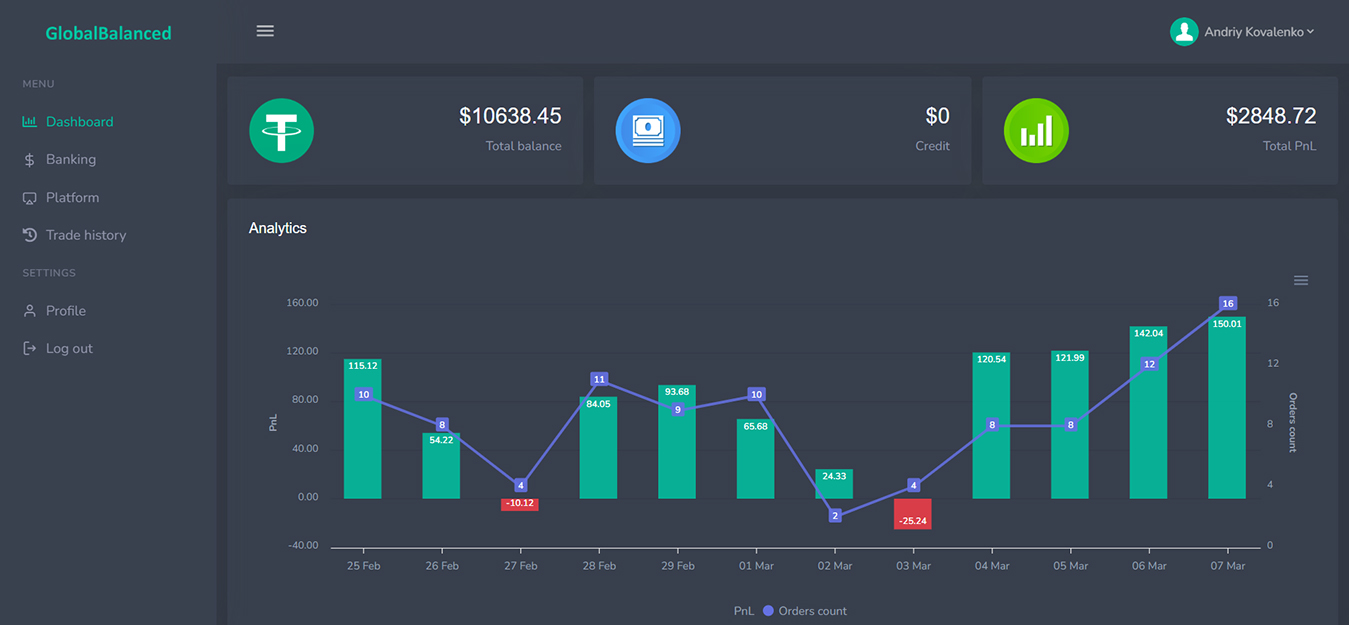
Task: Toggle the PnL series in legend
Action: coord(743,611)
